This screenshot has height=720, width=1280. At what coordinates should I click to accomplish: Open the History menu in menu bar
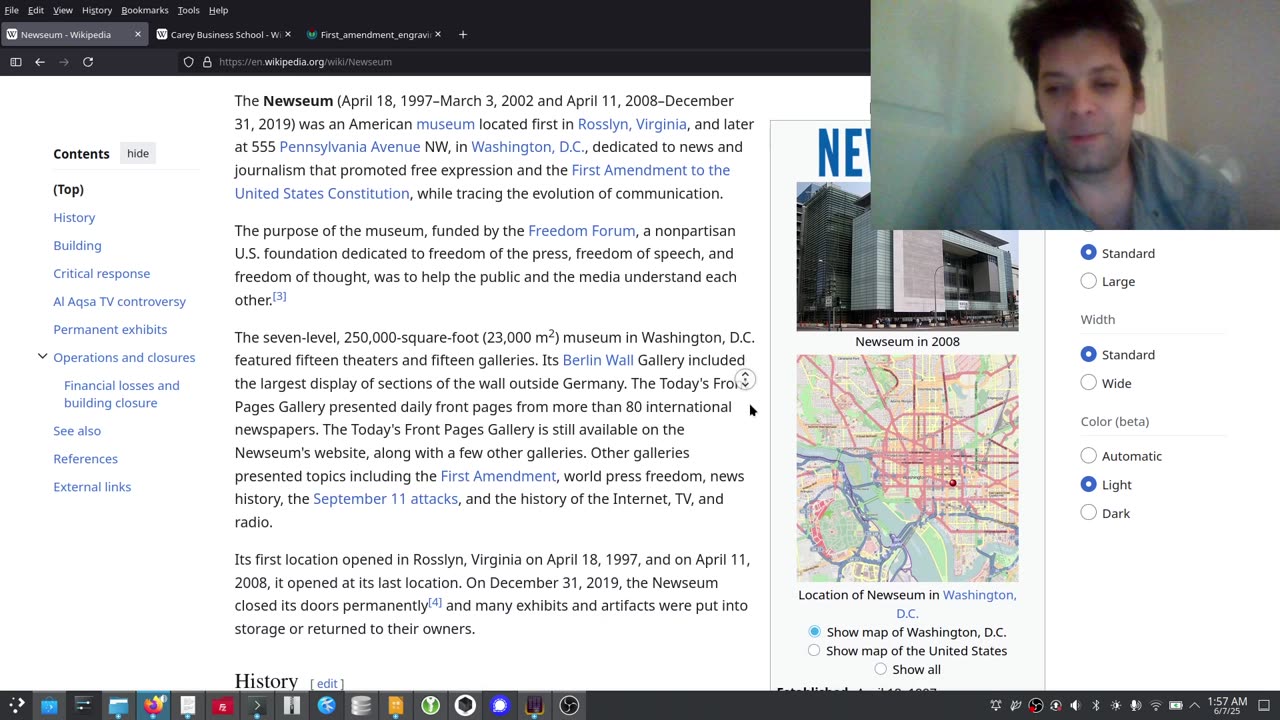click(x=97, y=10)
